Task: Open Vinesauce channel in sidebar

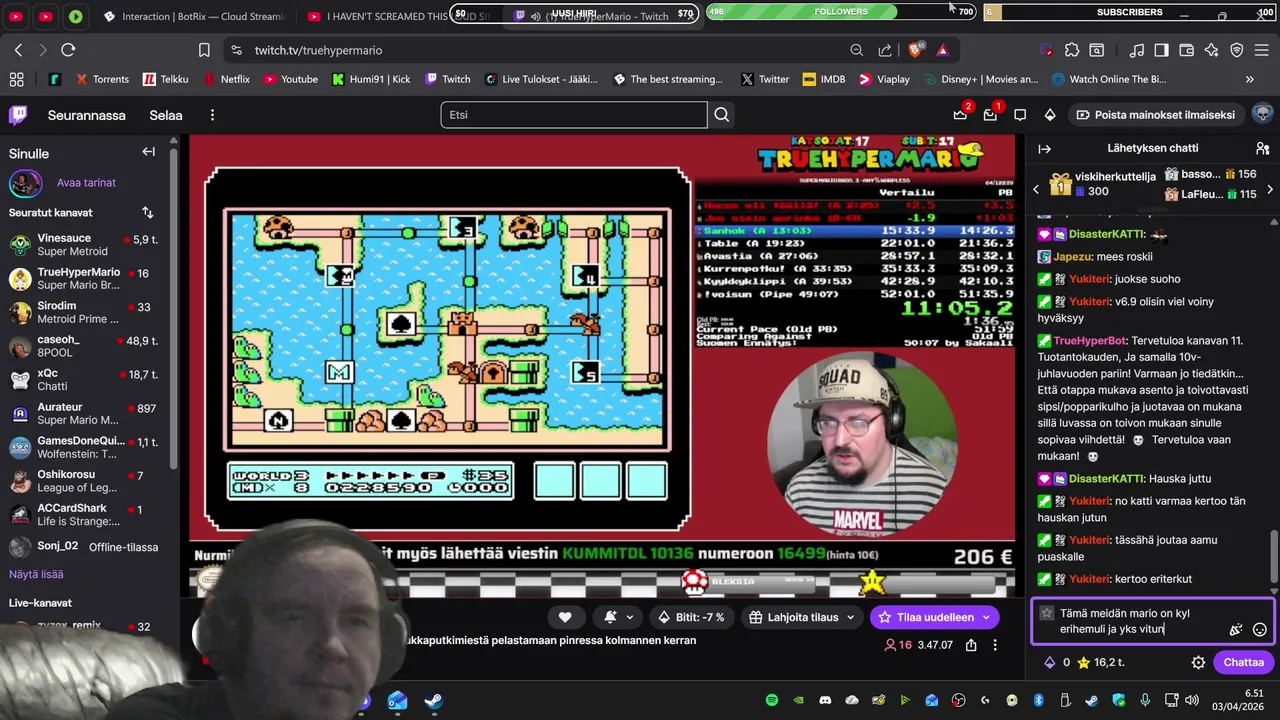Action: click(85, 245)
